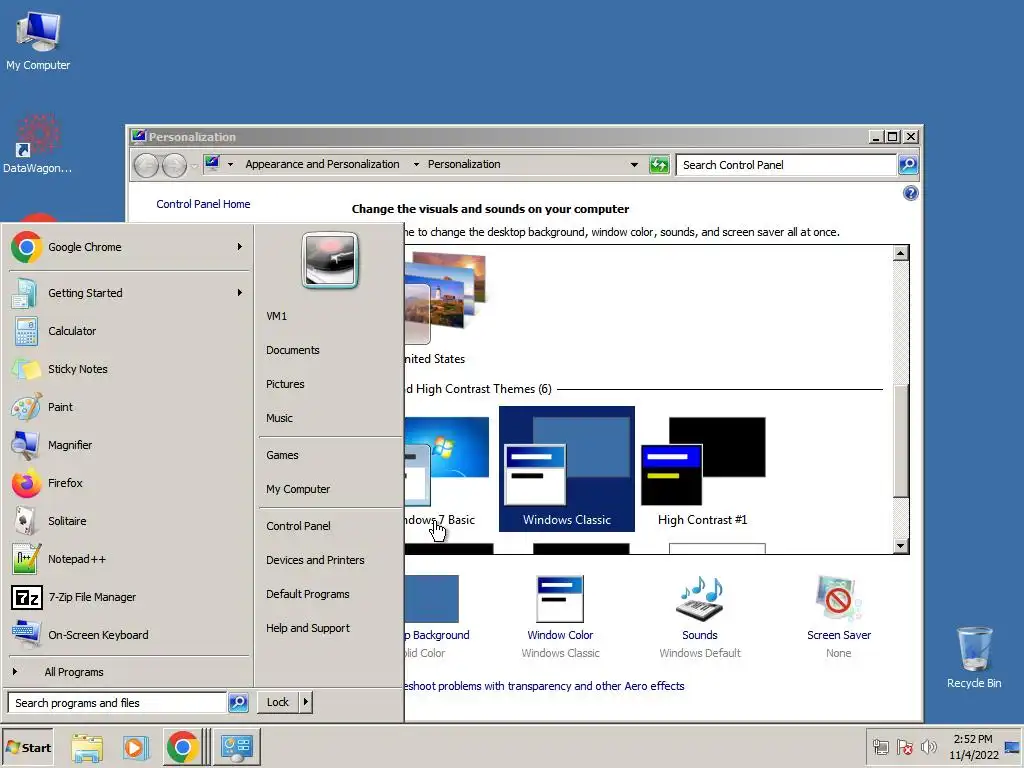Select Windows Classic theme
This screenshot has height=768, width=1024.
coord(567,469)
